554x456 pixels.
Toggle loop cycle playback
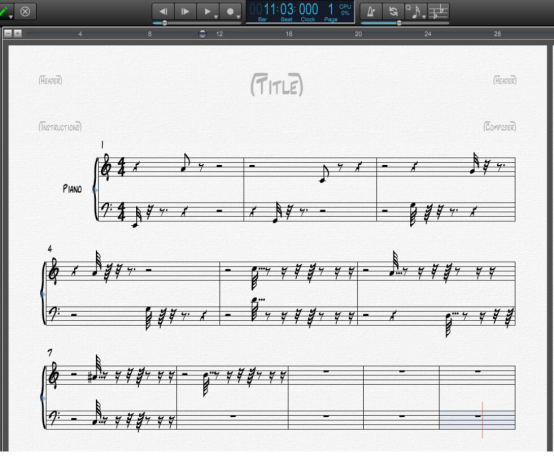point(393,12)
